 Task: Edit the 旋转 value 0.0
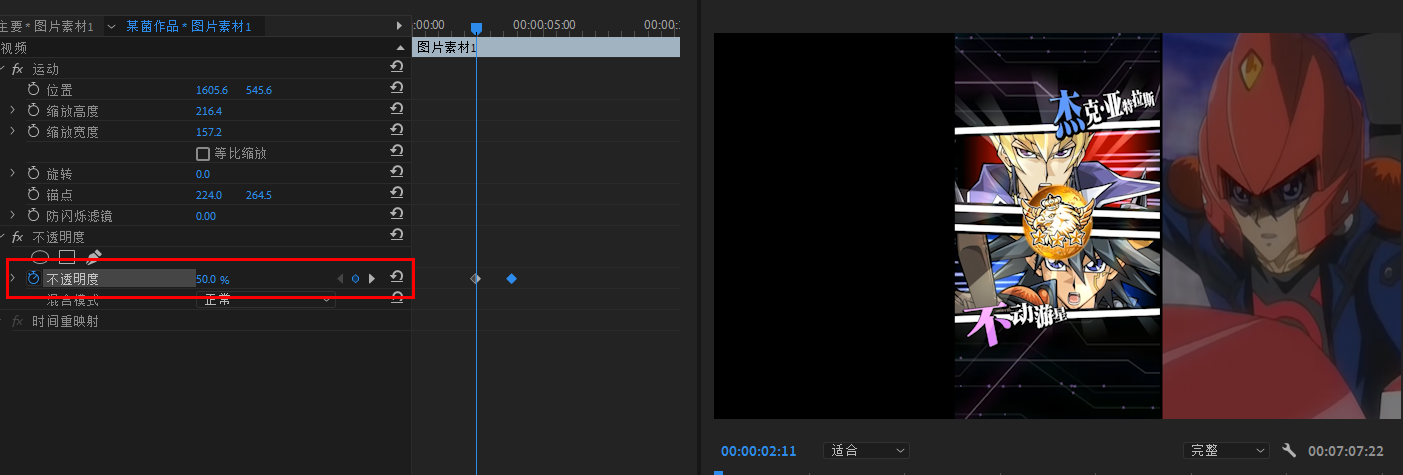(x=203, y=174)
